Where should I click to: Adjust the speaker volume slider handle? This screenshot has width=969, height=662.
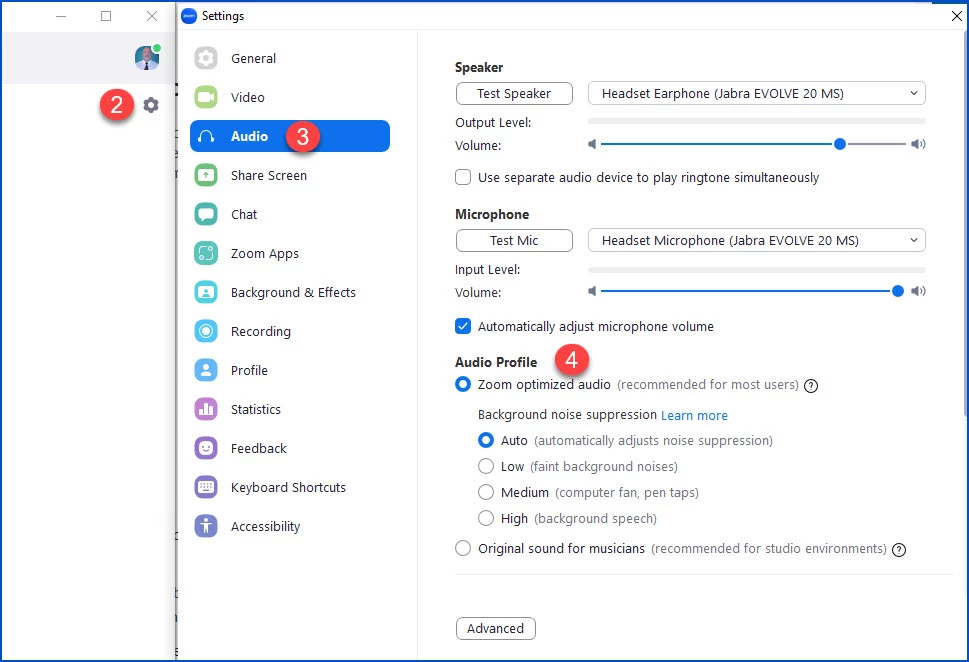[839, 144]
